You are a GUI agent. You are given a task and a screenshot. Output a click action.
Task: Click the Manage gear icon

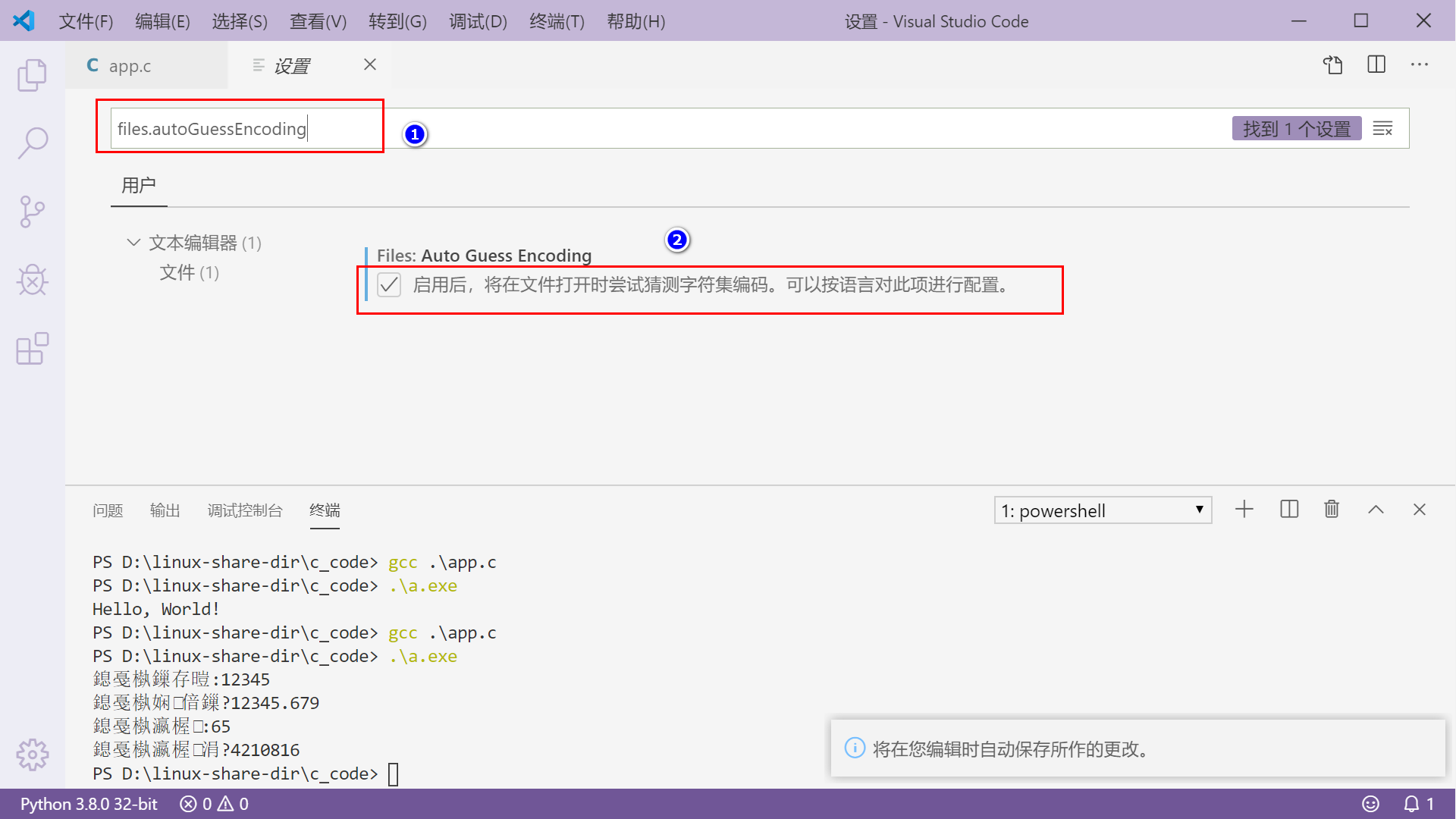tap(32, 755)
